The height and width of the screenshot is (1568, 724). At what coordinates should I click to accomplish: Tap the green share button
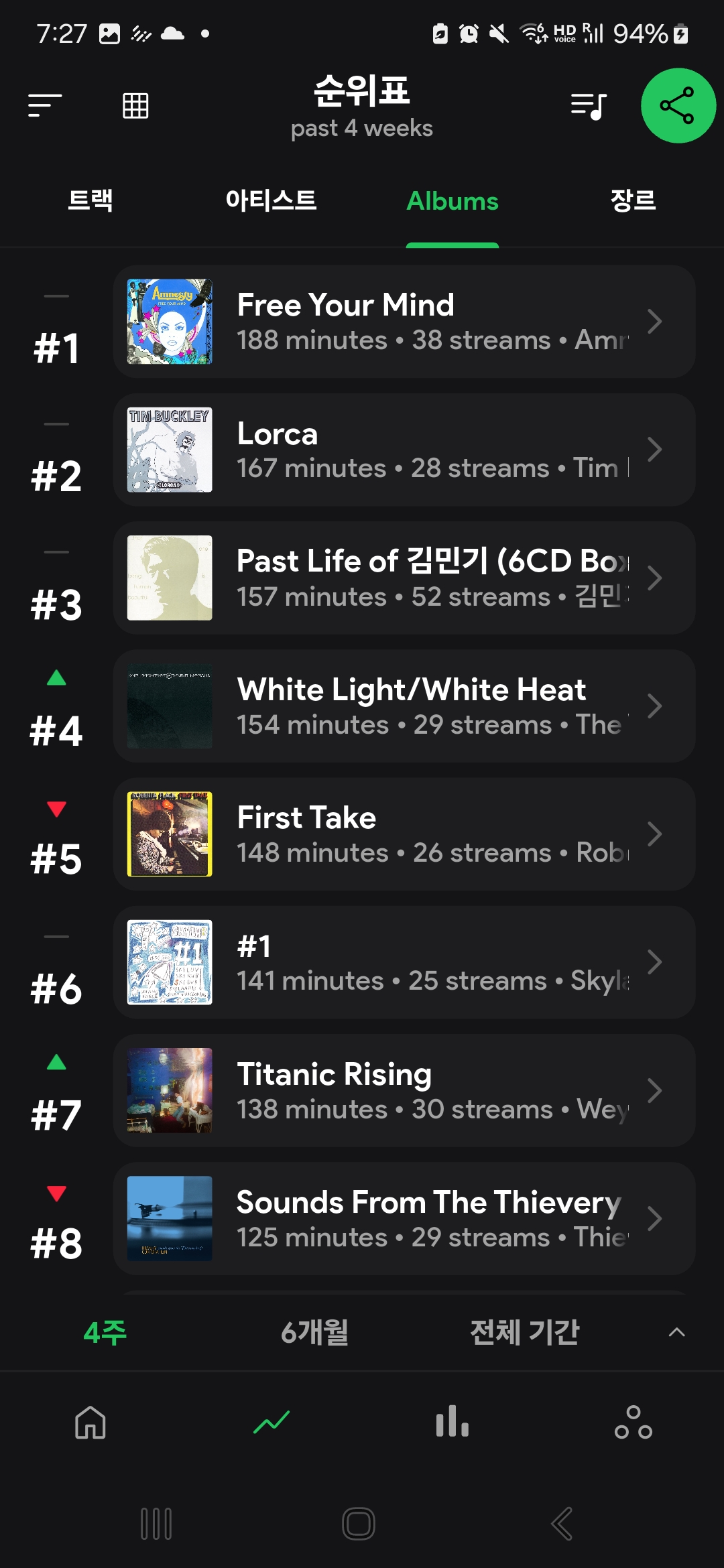[678, 106]
